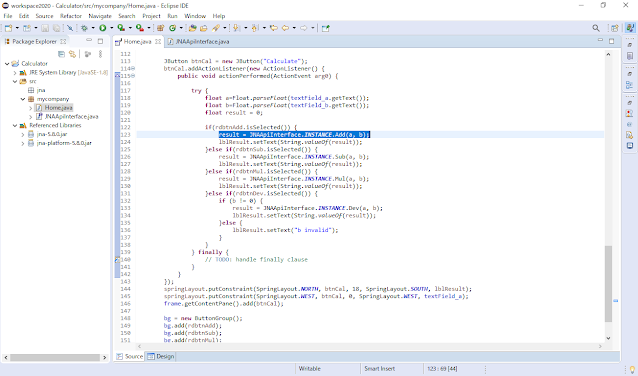Click the Open Type icon
Viewport: 638px width, 376px height.
192,28
